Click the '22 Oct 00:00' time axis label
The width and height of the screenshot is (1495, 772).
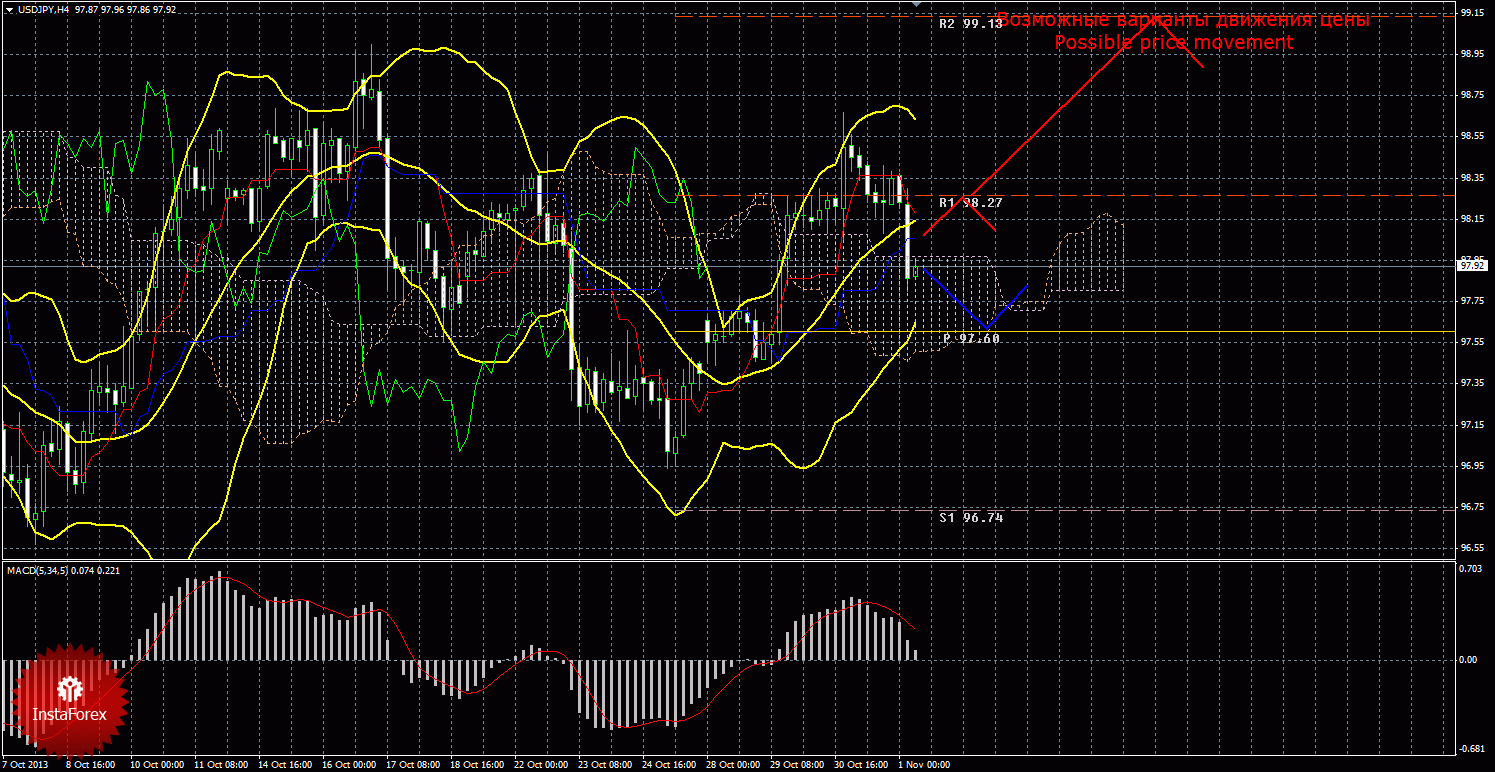tap(540, 765)
